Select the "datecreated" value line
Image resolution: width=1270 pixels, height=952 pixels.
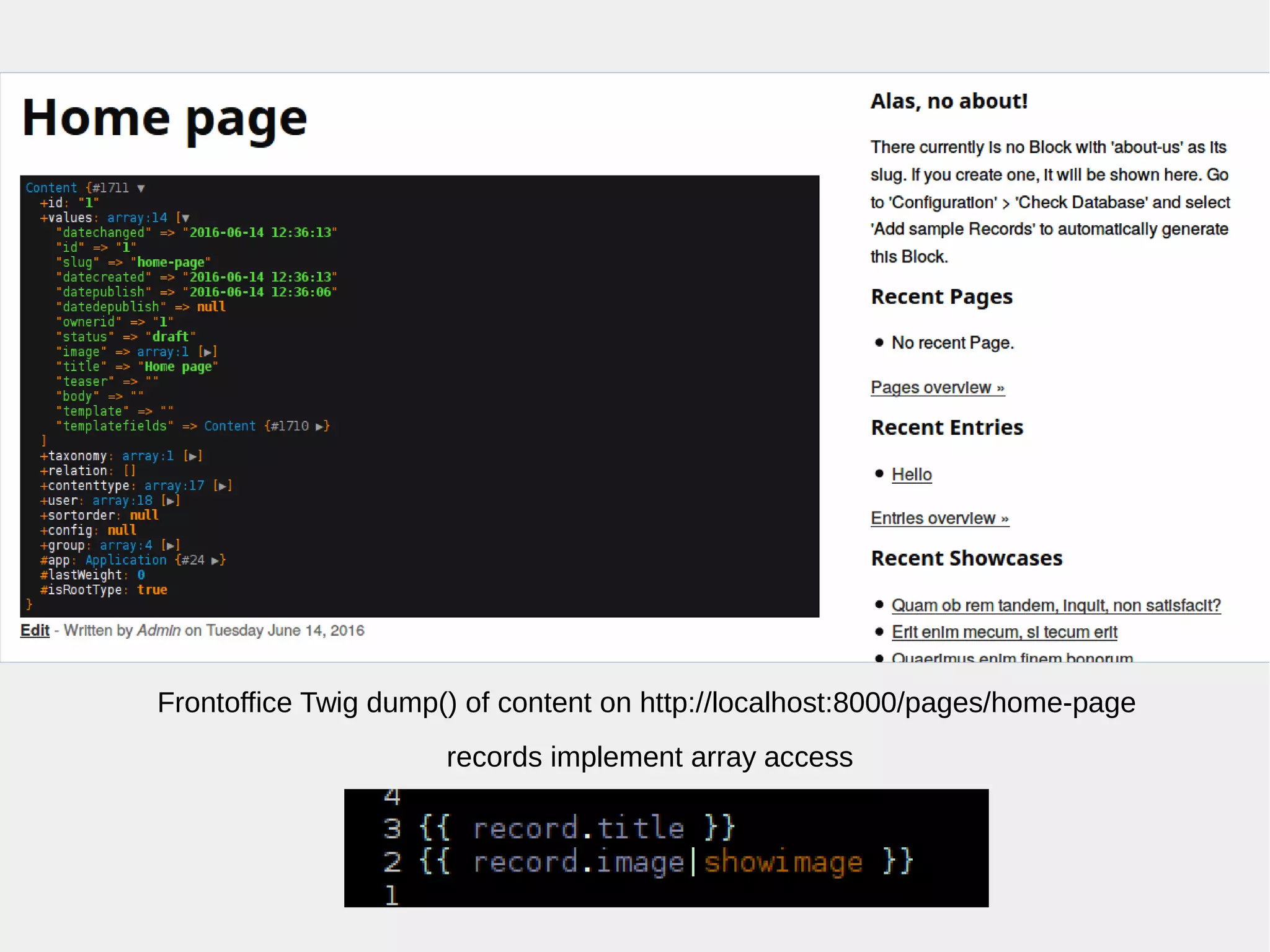click(x=197, y=277)
